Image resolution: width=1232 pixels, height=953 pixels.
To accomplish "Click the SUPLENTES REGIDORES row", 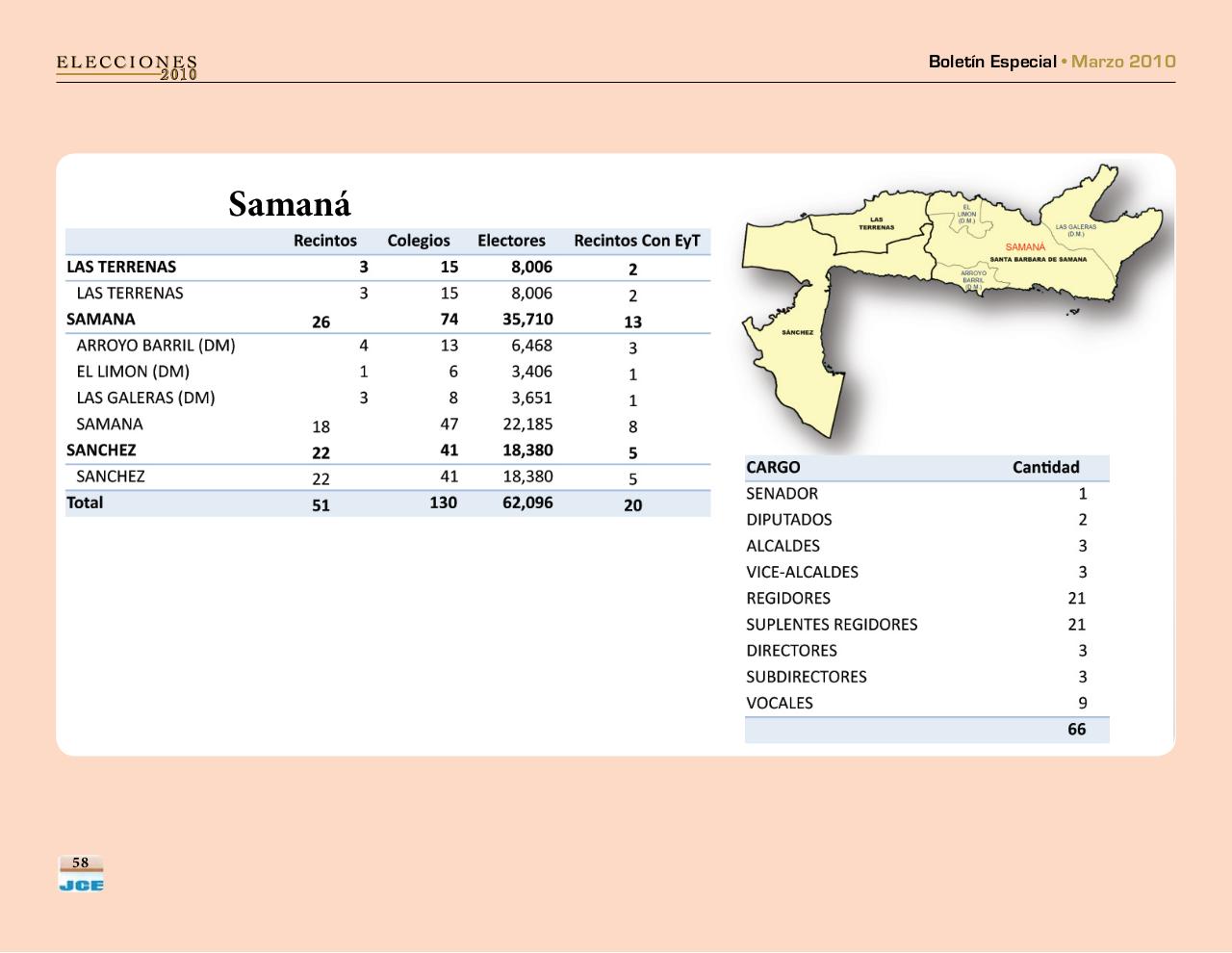I will 832,625.
